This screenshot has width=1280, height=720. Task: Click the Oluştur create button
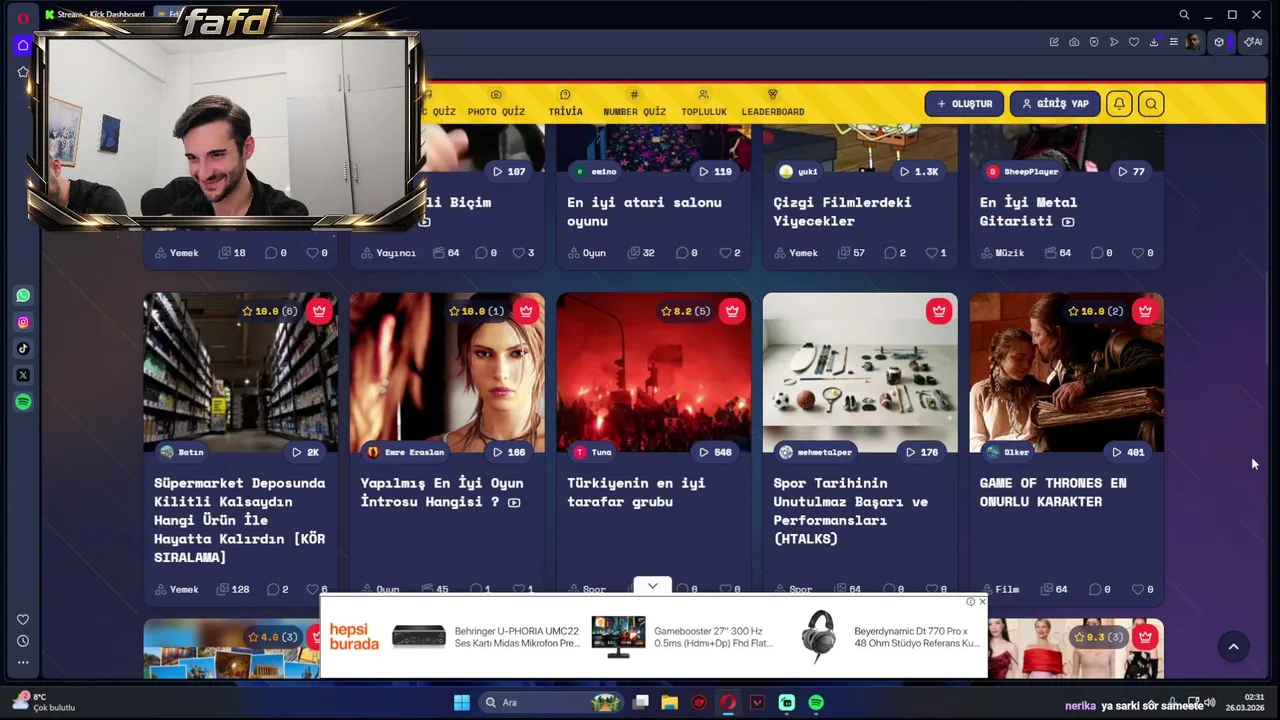click(x=964, y=104)
